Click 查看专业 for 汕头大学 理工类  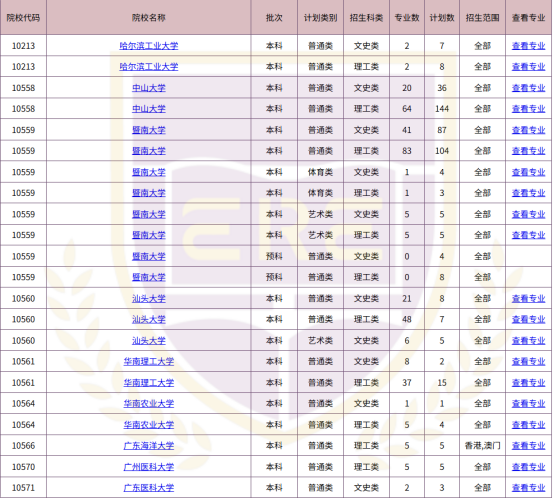tap(529, 319)
